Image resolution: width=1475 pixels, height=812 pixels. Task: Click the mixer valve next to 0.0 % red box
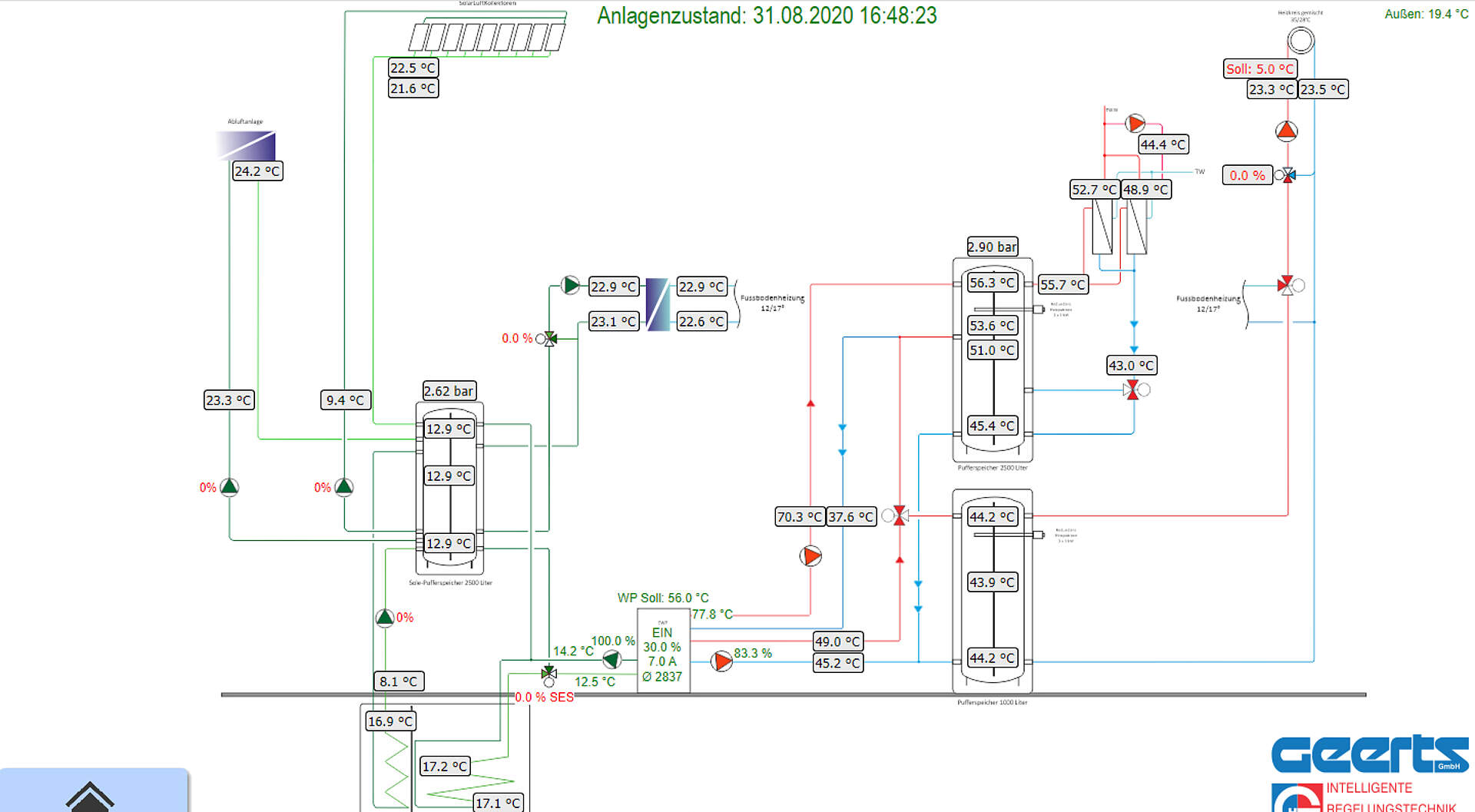(1285, 175)
